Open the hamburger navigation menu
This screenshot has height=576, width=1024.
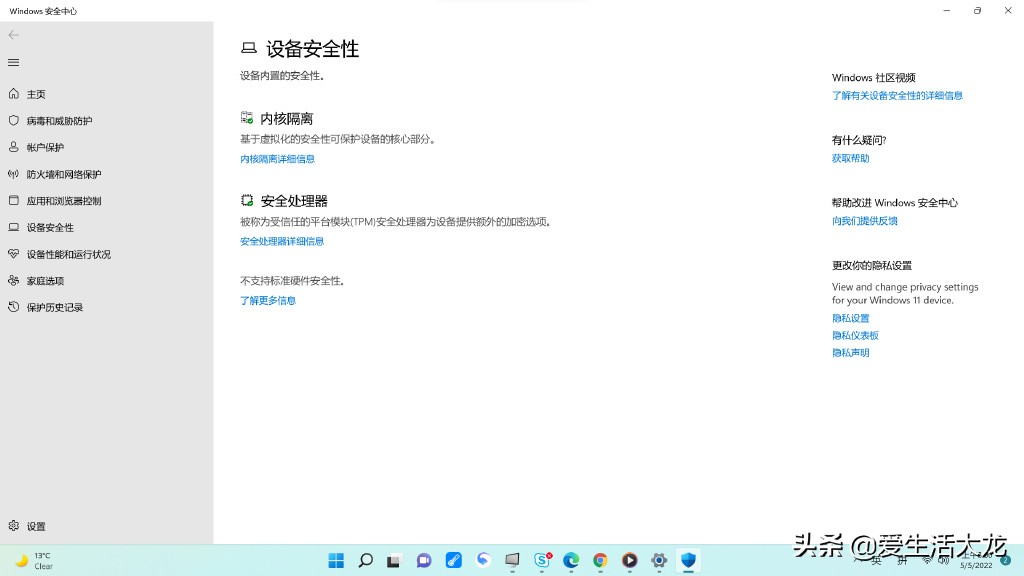(x=14, y=63)
